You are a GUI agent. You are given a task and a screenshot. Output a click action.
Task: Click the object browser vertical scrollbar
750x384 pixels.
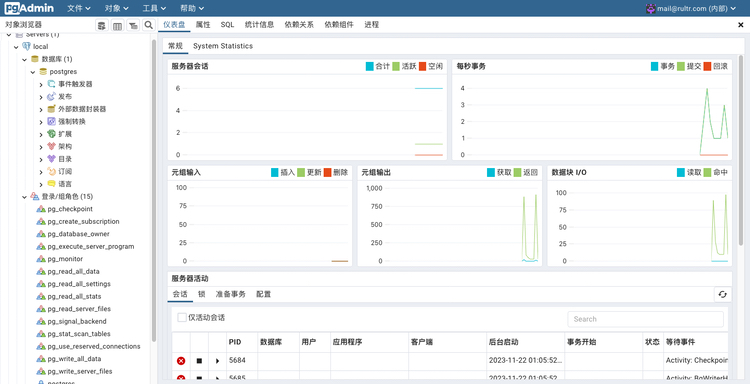pos(154,190)
